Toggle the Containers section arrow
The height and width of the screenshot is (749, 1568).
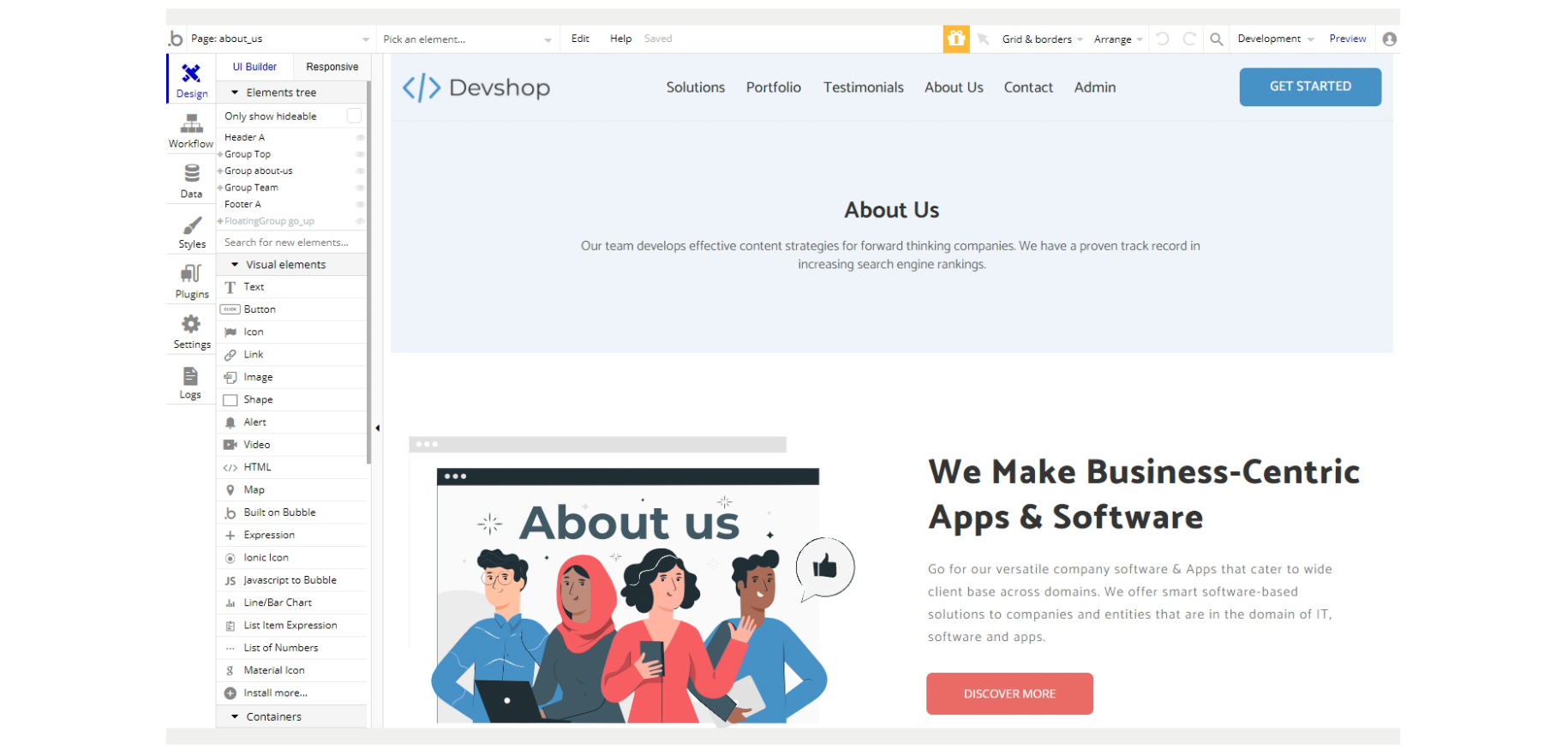pyautogui.click(x=235, y=716)
